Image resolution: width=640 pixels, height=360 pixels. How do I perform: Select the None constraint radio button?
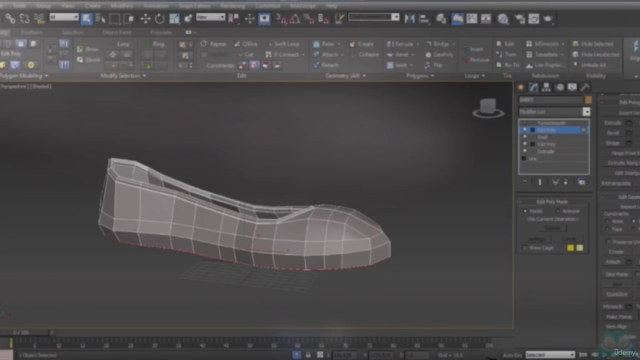(x=608, y=221)
